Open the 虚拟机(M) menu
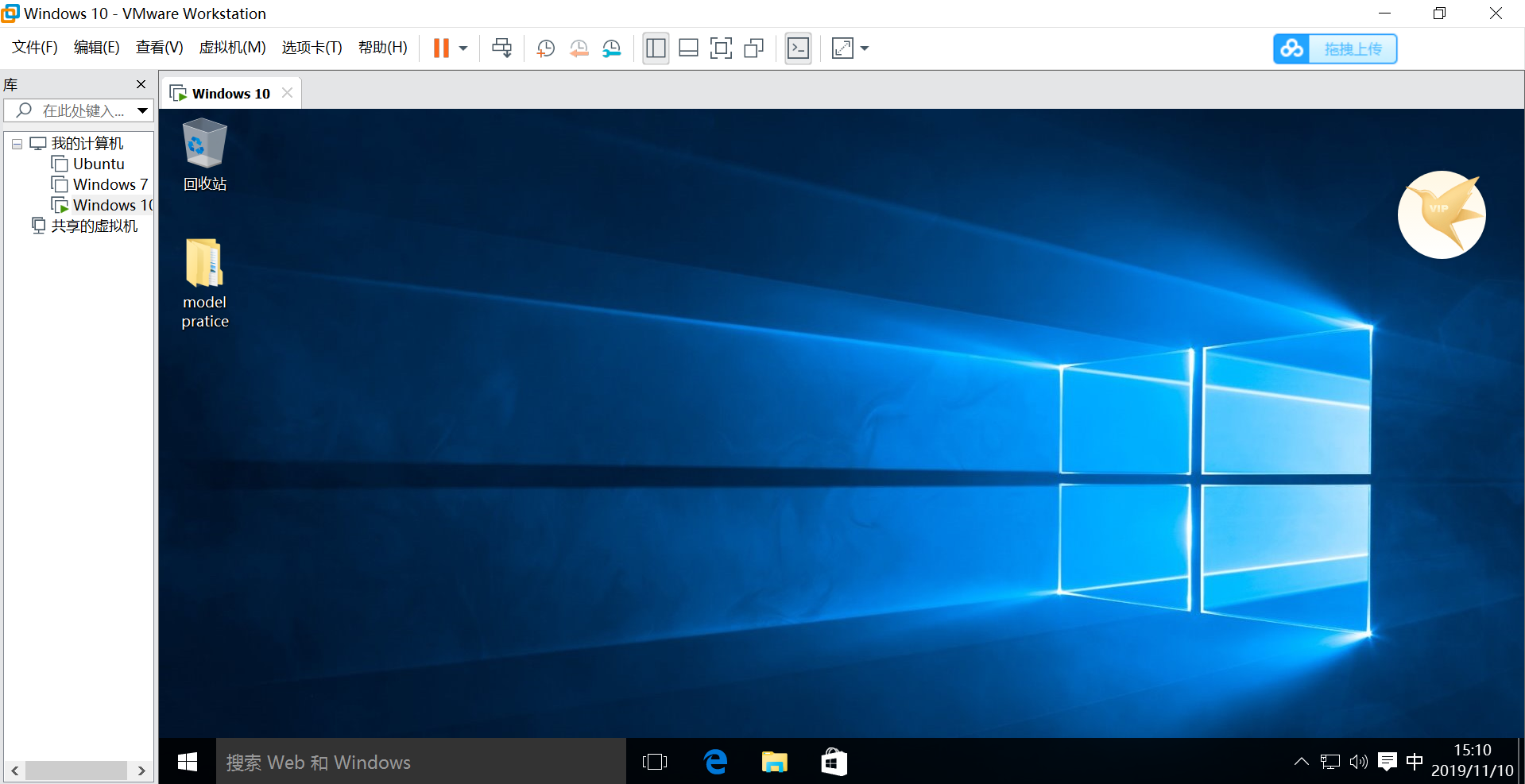The width and height of the screenshot is (1525, 784). pos(232,47)
